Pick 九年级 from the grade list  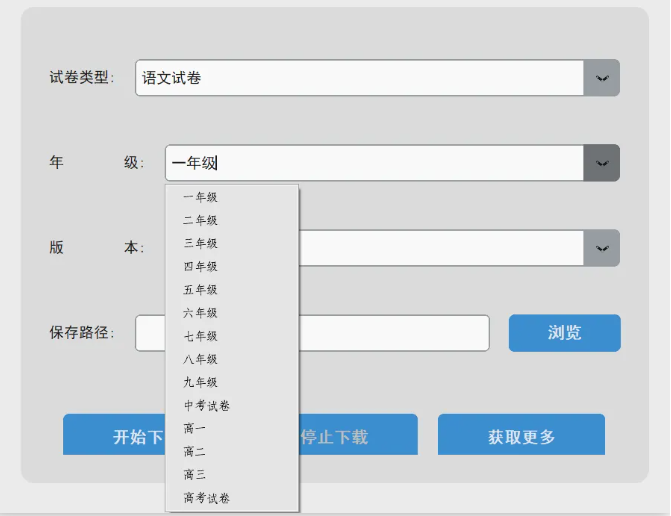(201, 382)
